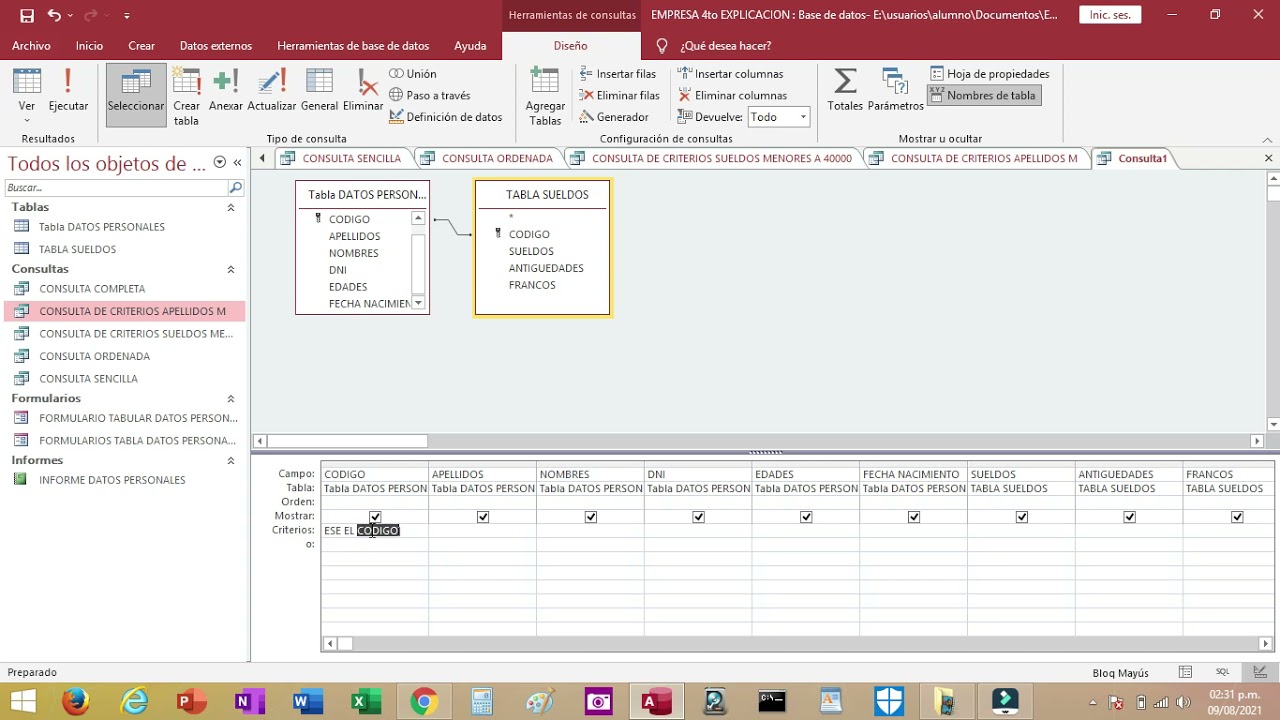Viewport: 1280px width, 720px height.
Task: Toggle Nombres de tabla
Action: pyautogui.click(x=983, y=95)
